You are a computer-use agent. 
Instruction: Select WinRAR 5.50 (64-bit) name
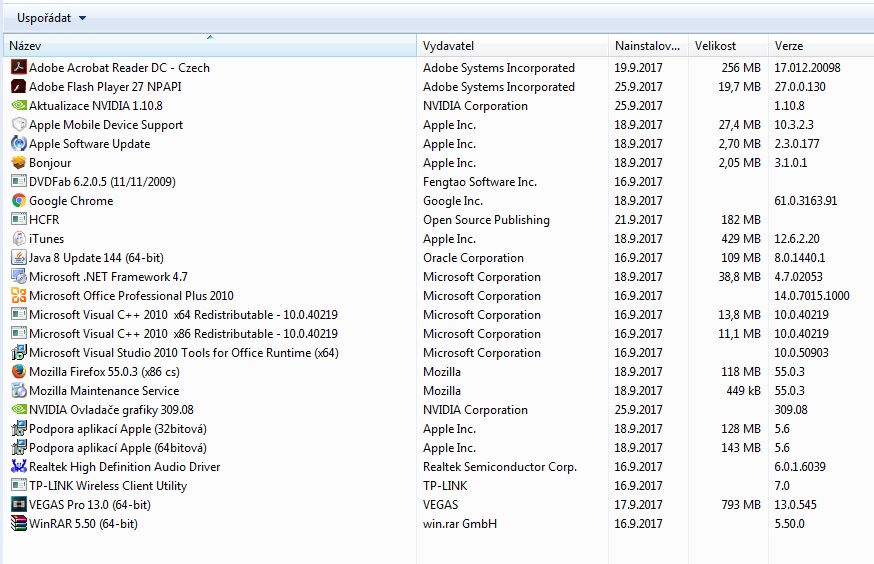click(x=83, y=523)
